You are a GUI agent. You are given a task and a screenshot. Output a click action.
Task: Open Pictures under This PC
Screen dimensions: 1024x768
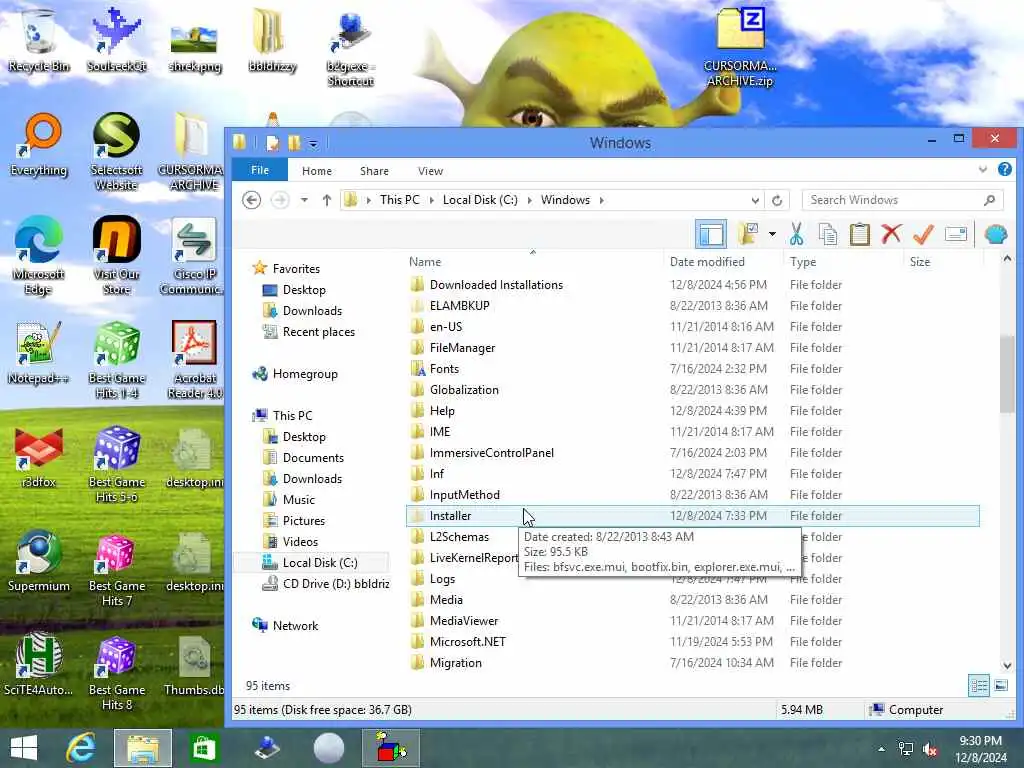[x=303, y=520]
